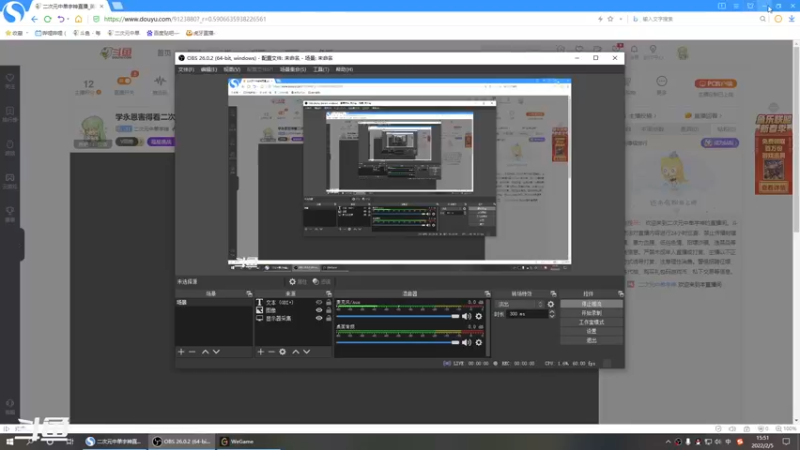Remove selected scene with minus icon

pyautogui.click(x=192, y=352)
